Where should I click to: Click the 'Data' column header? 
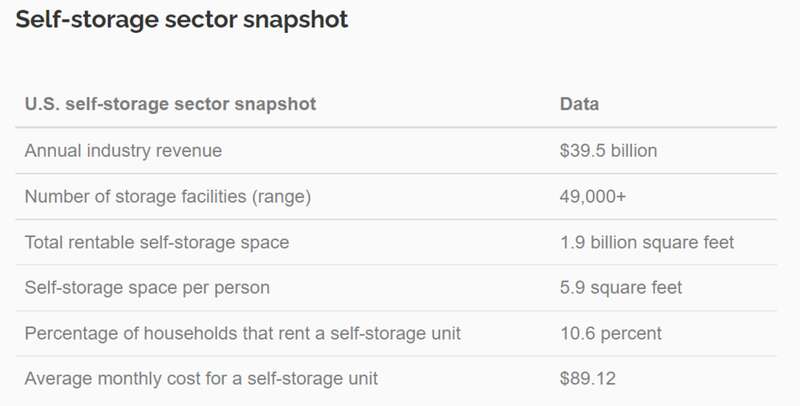pyautogui.click(x=580, y=104)
